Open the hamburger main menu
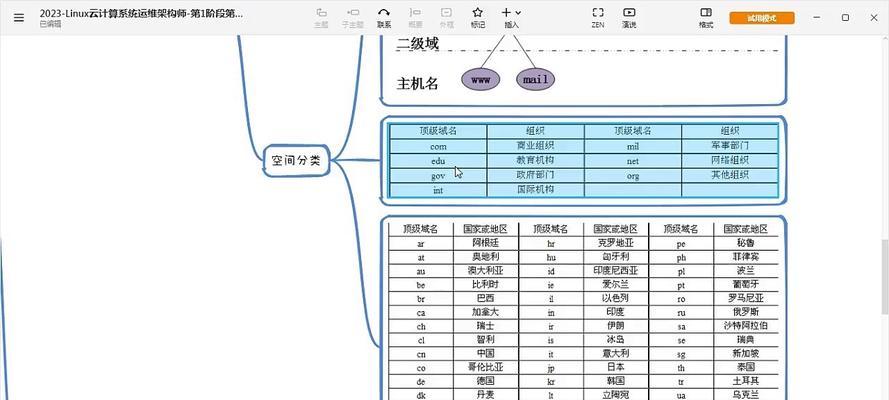889x400 pixels. click(x=19, y=18)
